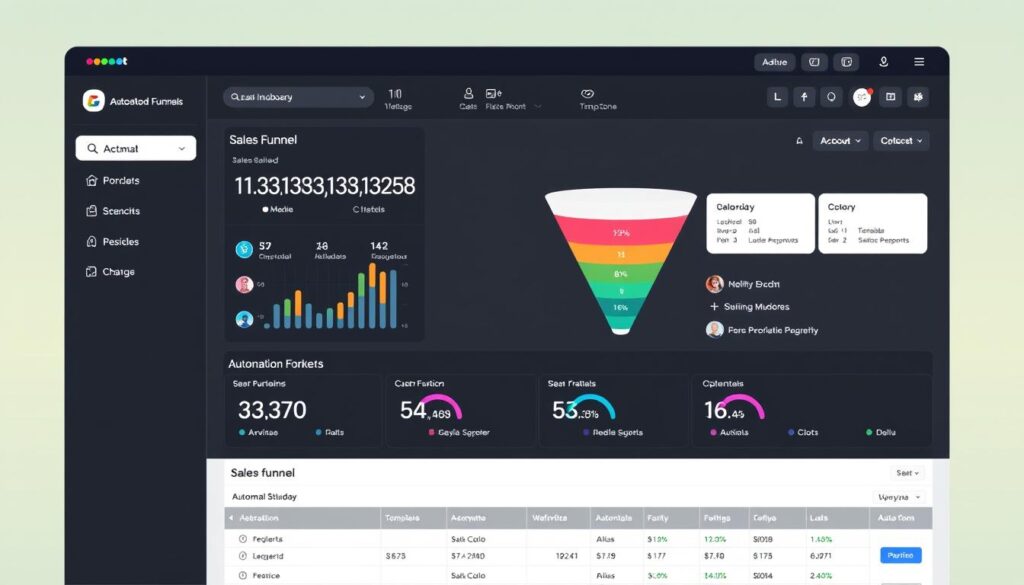Select the Pordets sidebar icon
The image size is (1024, 585).
[x=119, y=180]
